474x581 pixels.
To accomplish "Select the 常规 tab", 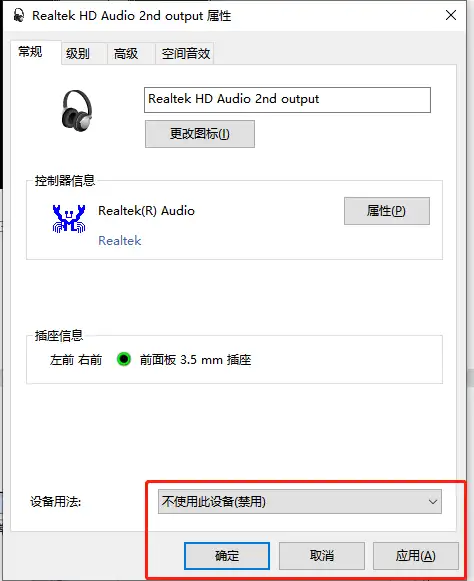I will [30, 52].
